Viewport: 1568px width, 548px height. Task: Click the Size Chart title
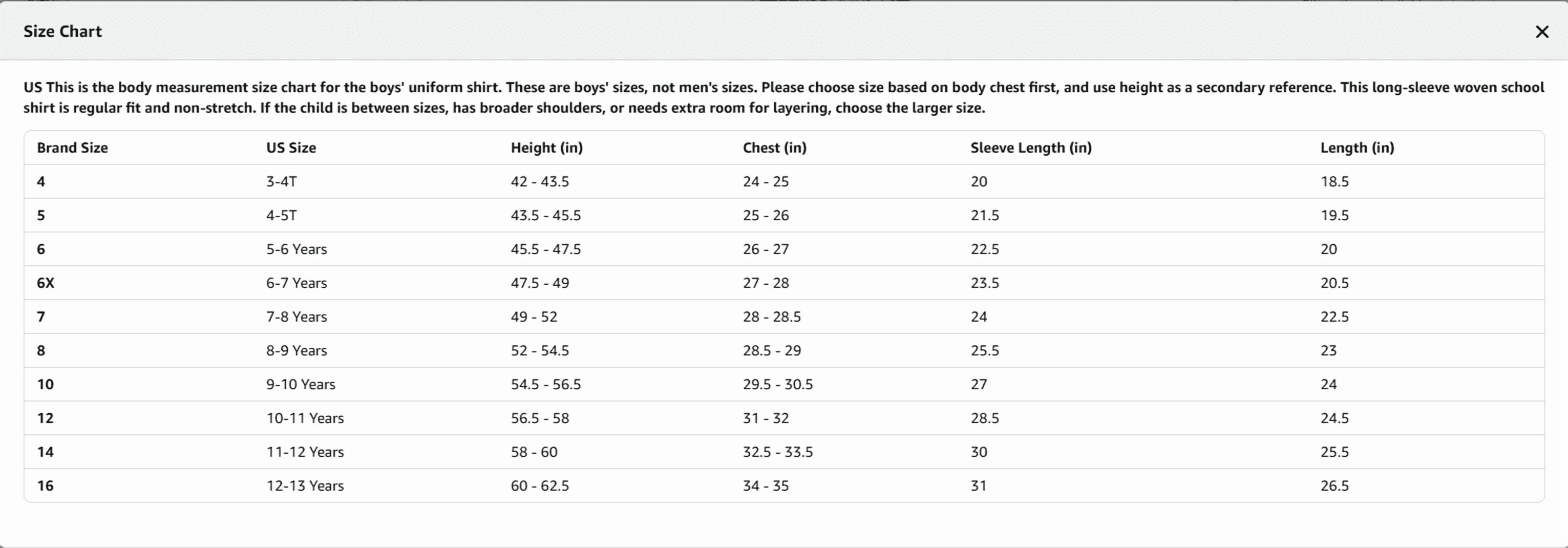click(x=62, y=31)
